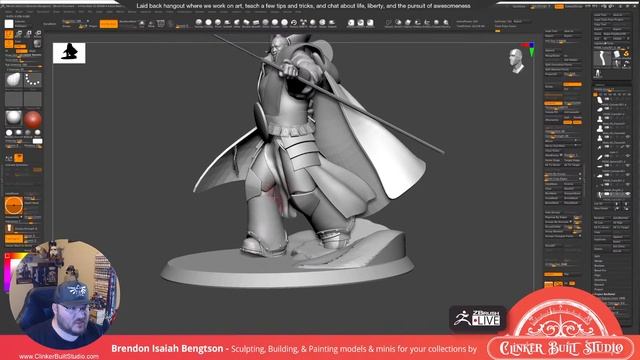This screenshot has width=640, height=360.
Task: Click the large orange button on top shelf
Action: click(109, 24)
